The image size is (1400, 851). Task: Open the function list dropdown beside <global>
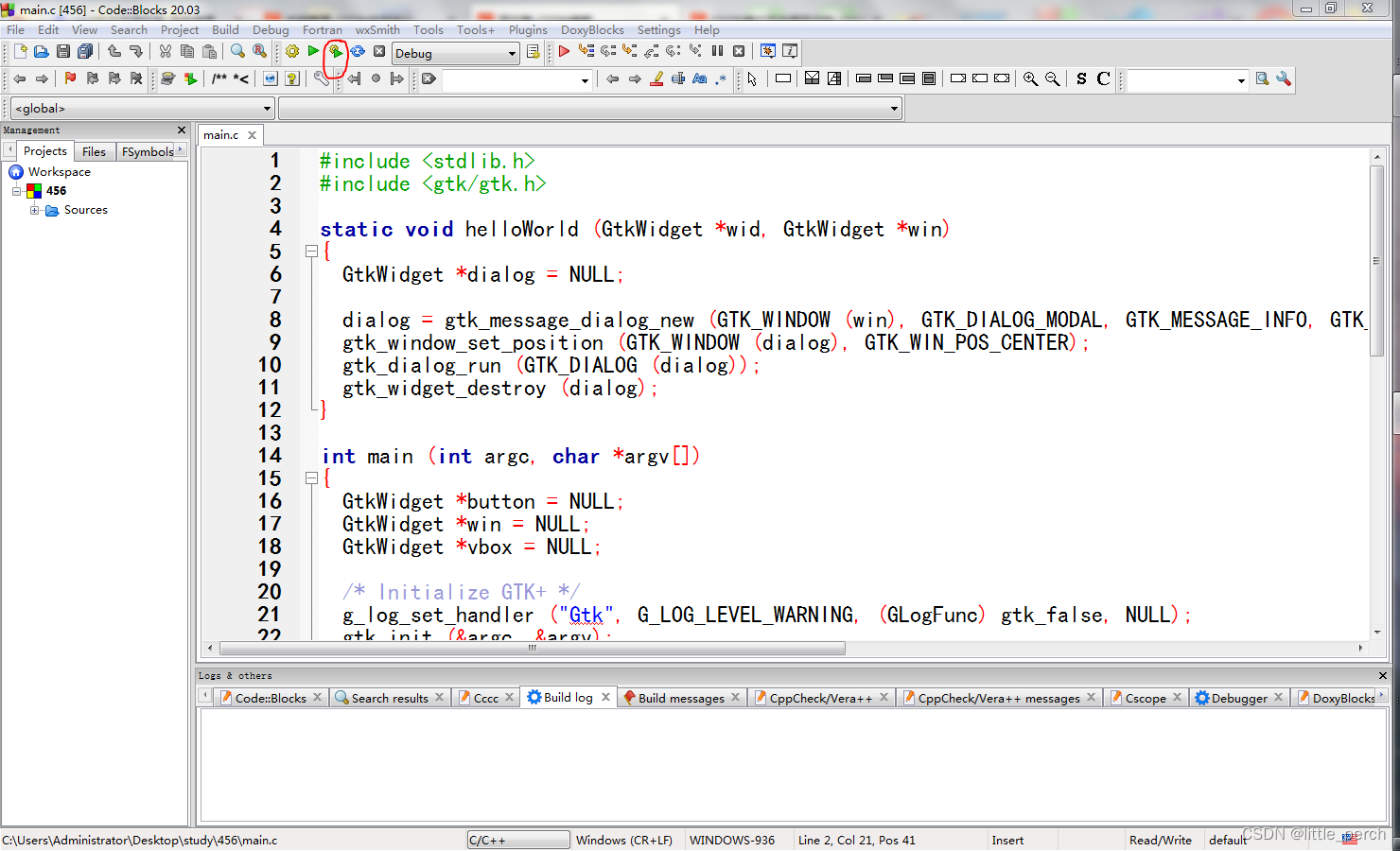coord(590,109)
